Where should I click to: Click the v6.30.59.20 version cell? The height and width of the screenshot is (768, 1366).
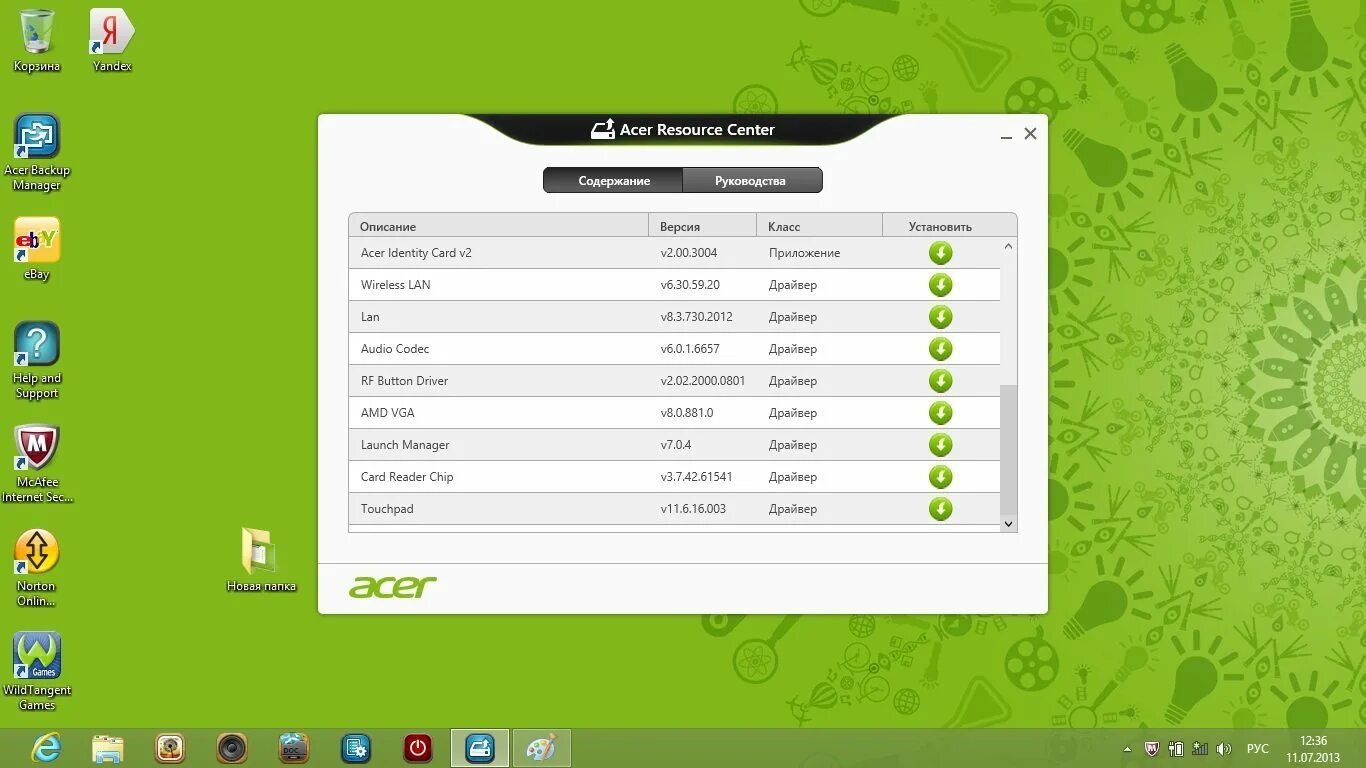(690, 285)
